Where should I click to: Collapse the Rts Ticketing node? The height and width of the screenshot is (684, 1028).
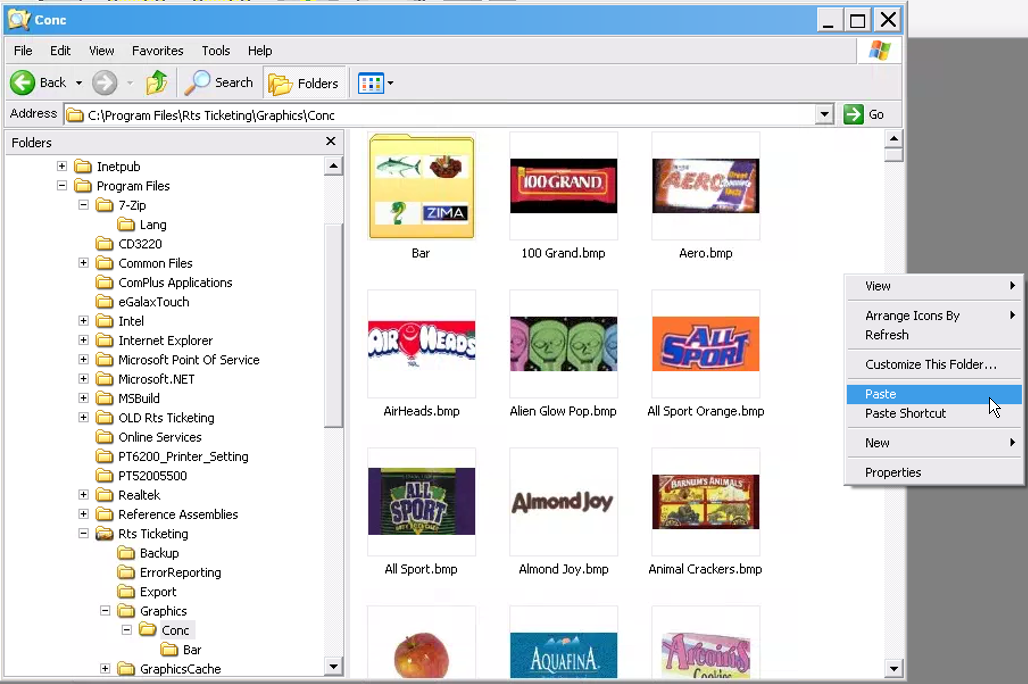pyautogui.click(x=83, y=533)
